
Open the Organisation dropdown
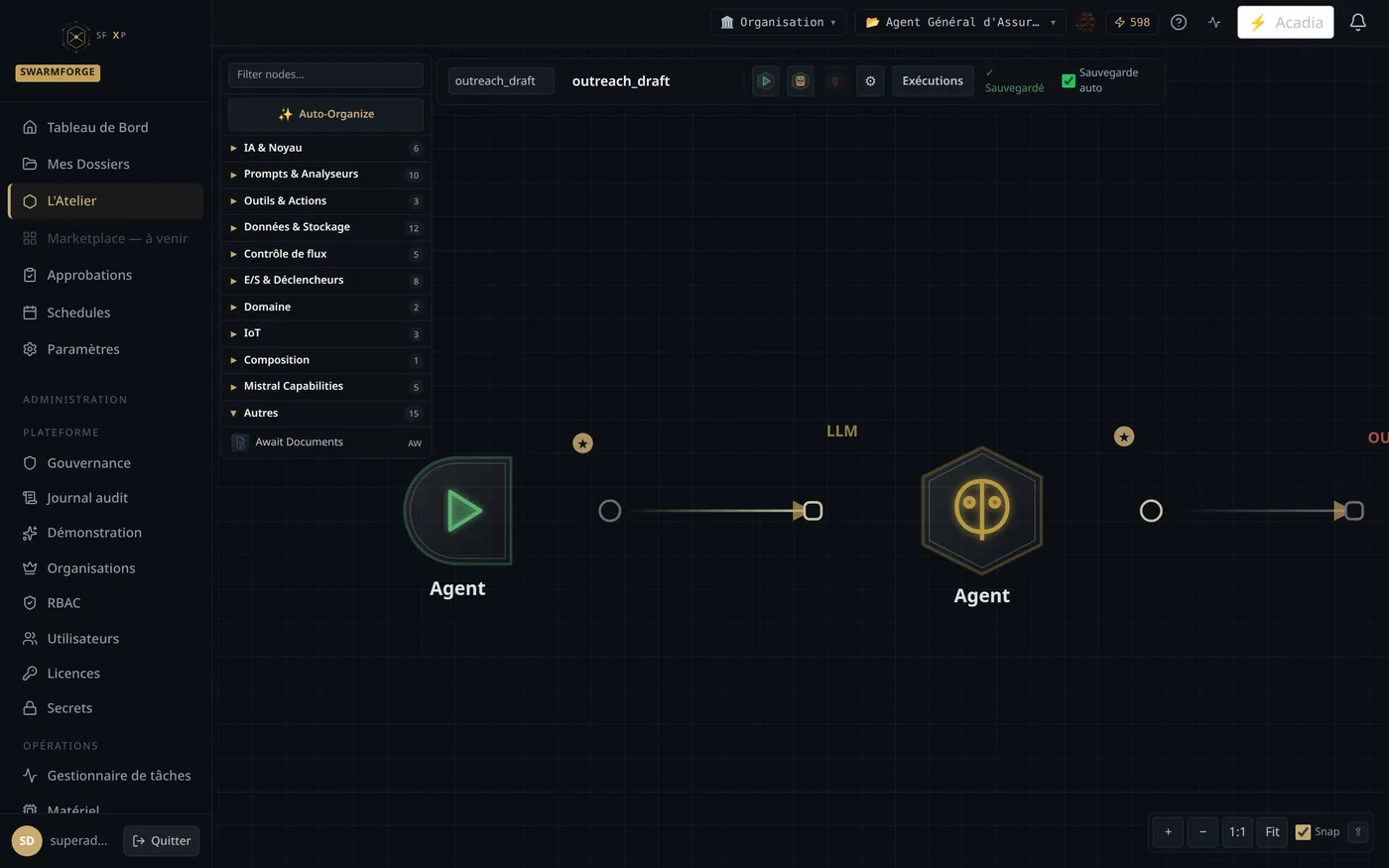(x=778, y=22)
